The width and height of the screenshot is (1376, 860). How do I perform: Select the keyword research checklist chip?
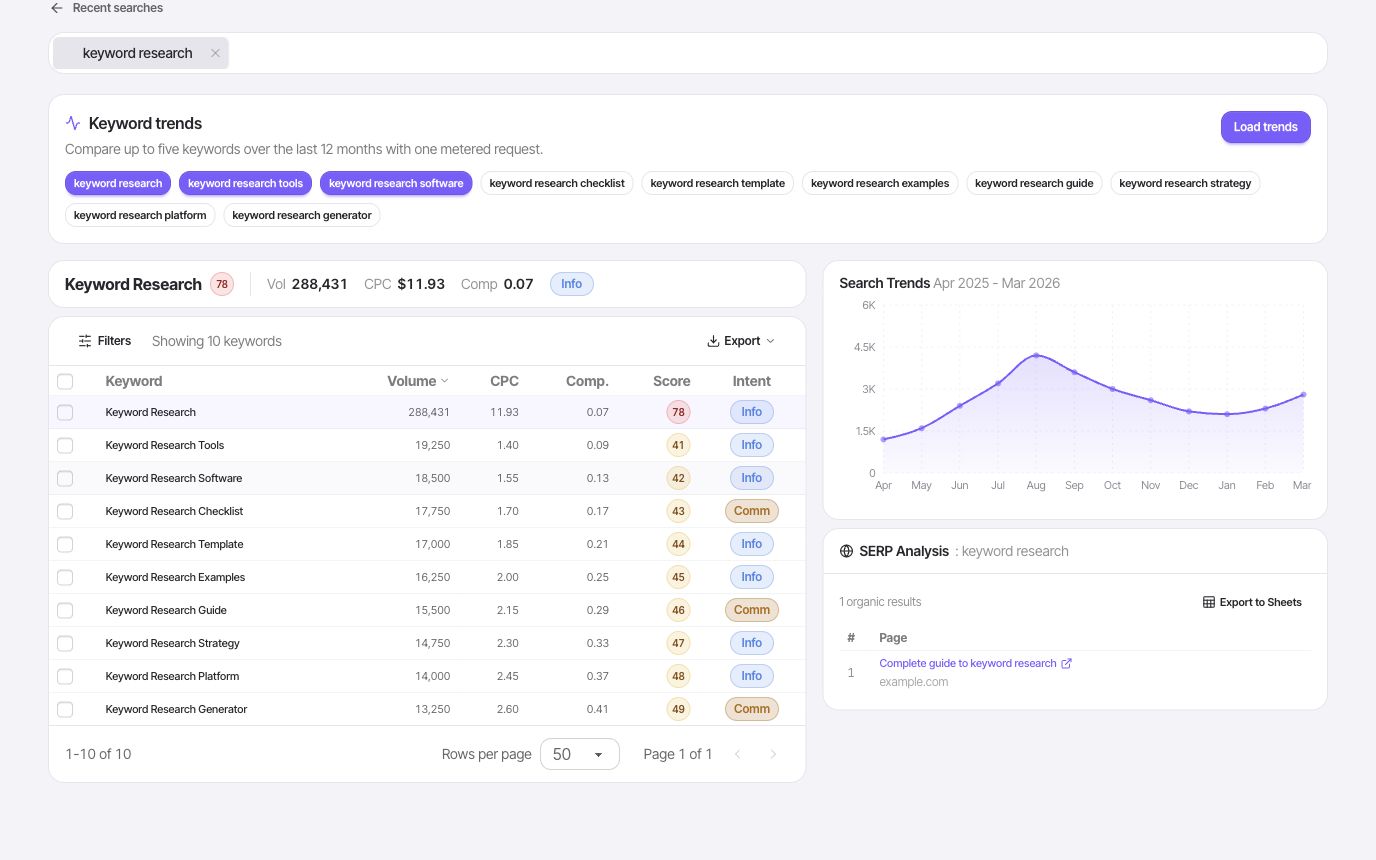click(557, 183)
